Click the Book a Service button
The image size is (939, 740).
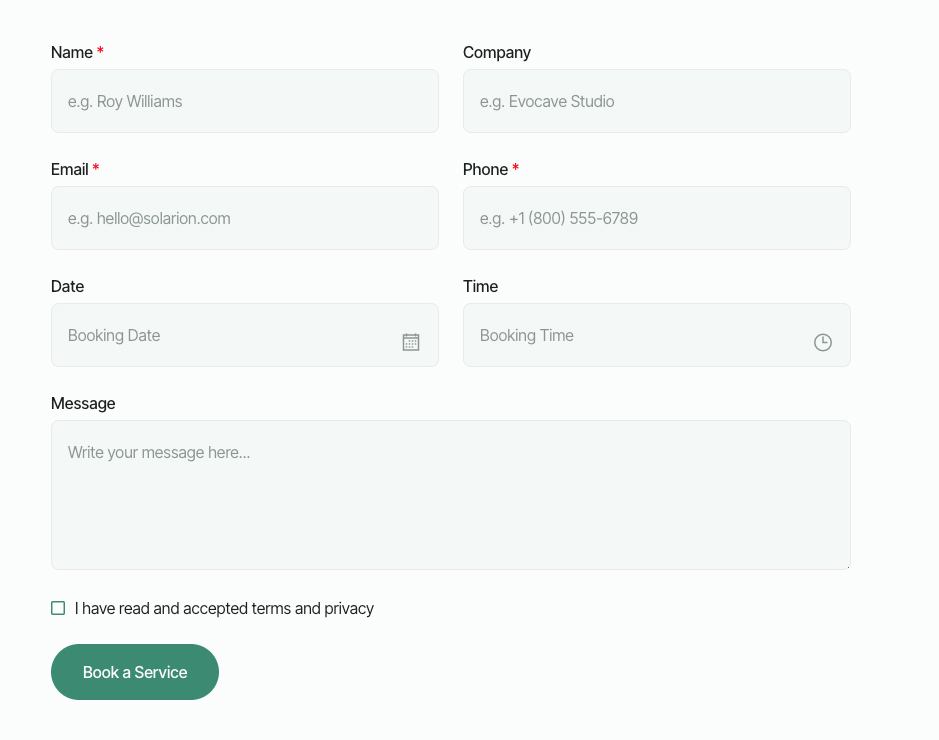click(134, 671)
